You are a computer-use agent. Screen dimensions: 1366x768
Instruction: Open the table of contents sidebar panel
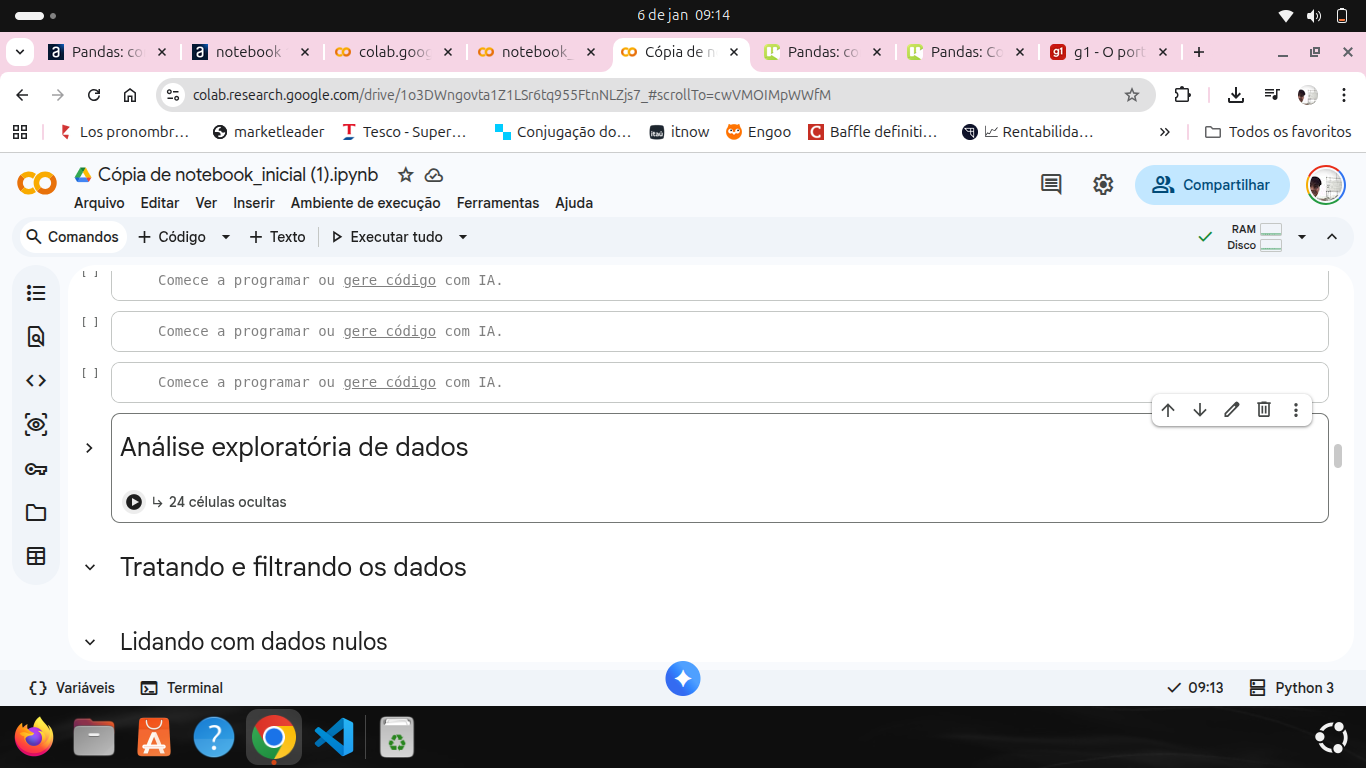(x=36, y=292)
